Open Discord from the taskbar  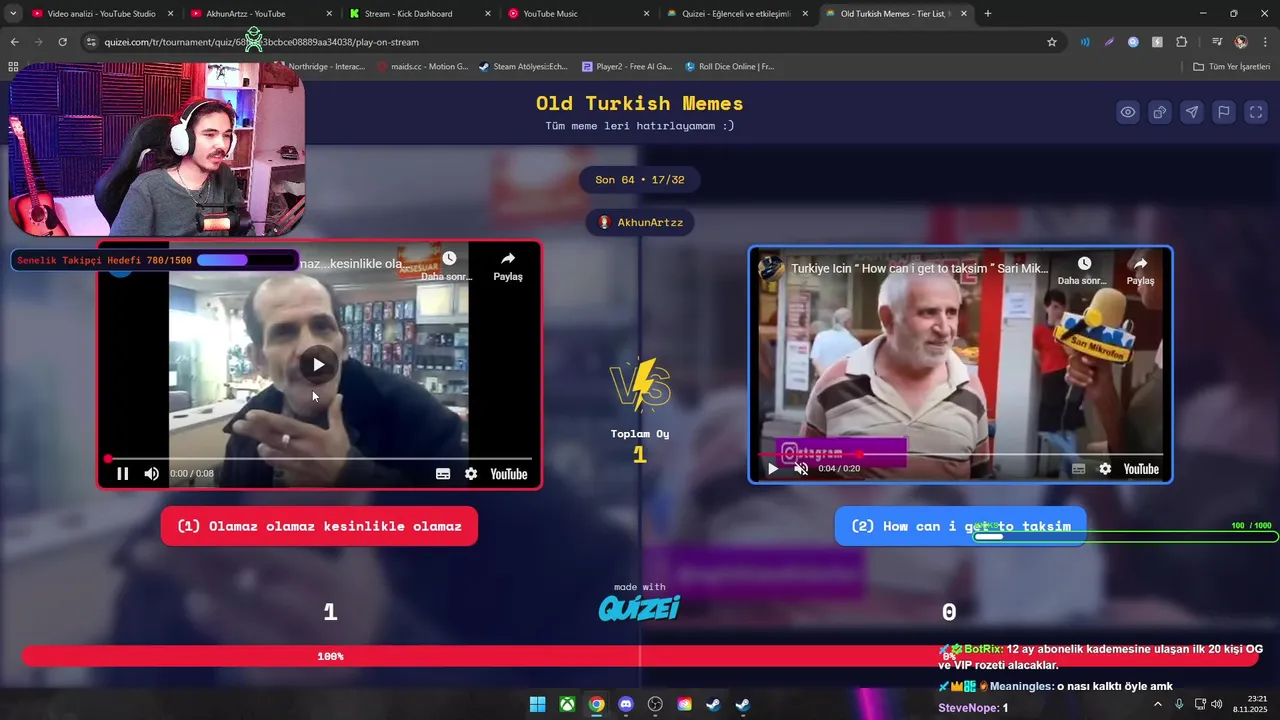click(x=626, y=704)
